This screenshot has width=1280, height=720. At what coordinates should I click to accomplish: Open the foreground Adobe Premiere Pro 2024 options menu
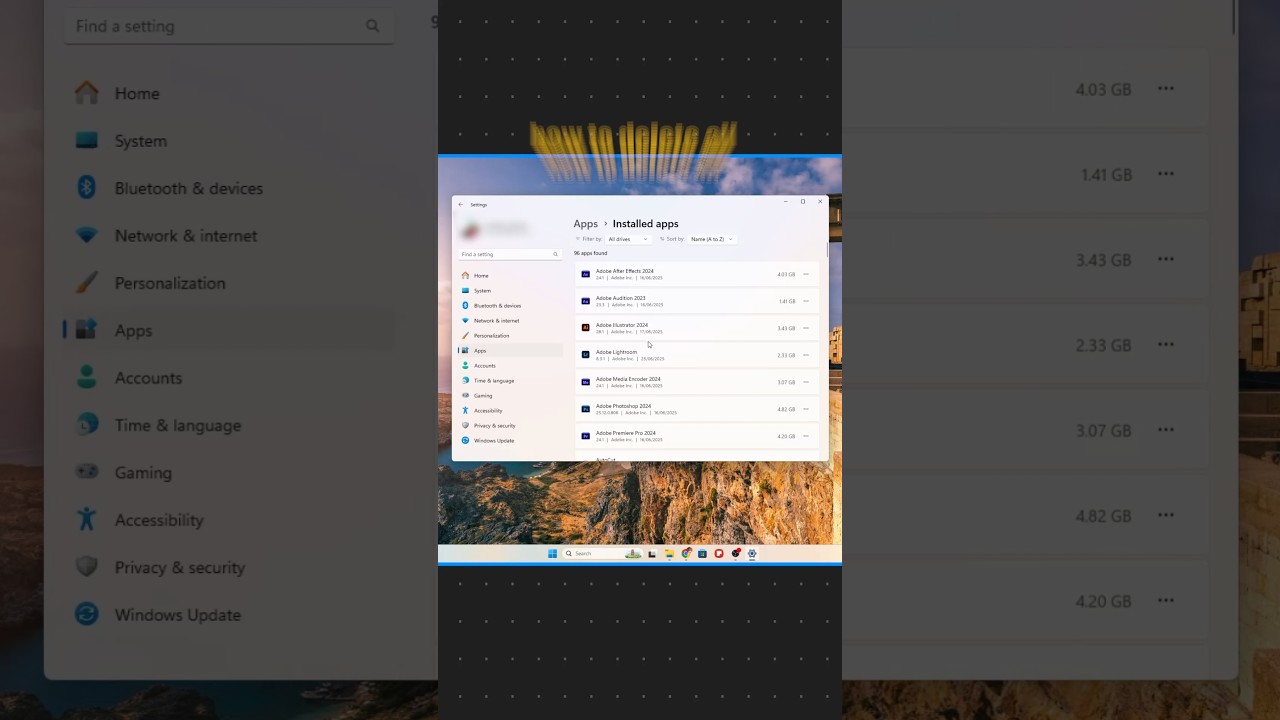(x=806, y=436)
